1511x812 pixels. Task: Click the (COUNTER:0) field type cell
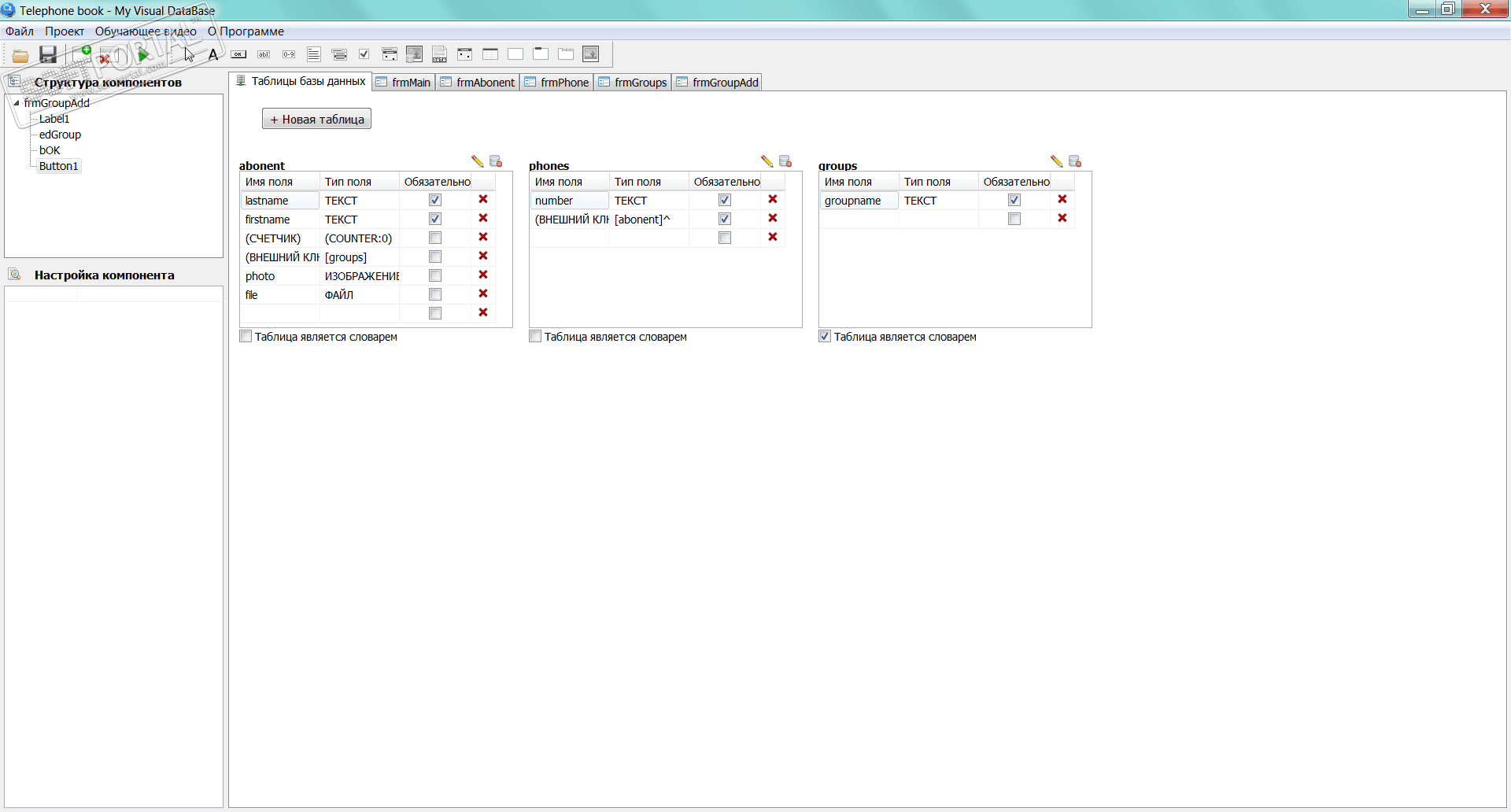pos(360,238)
